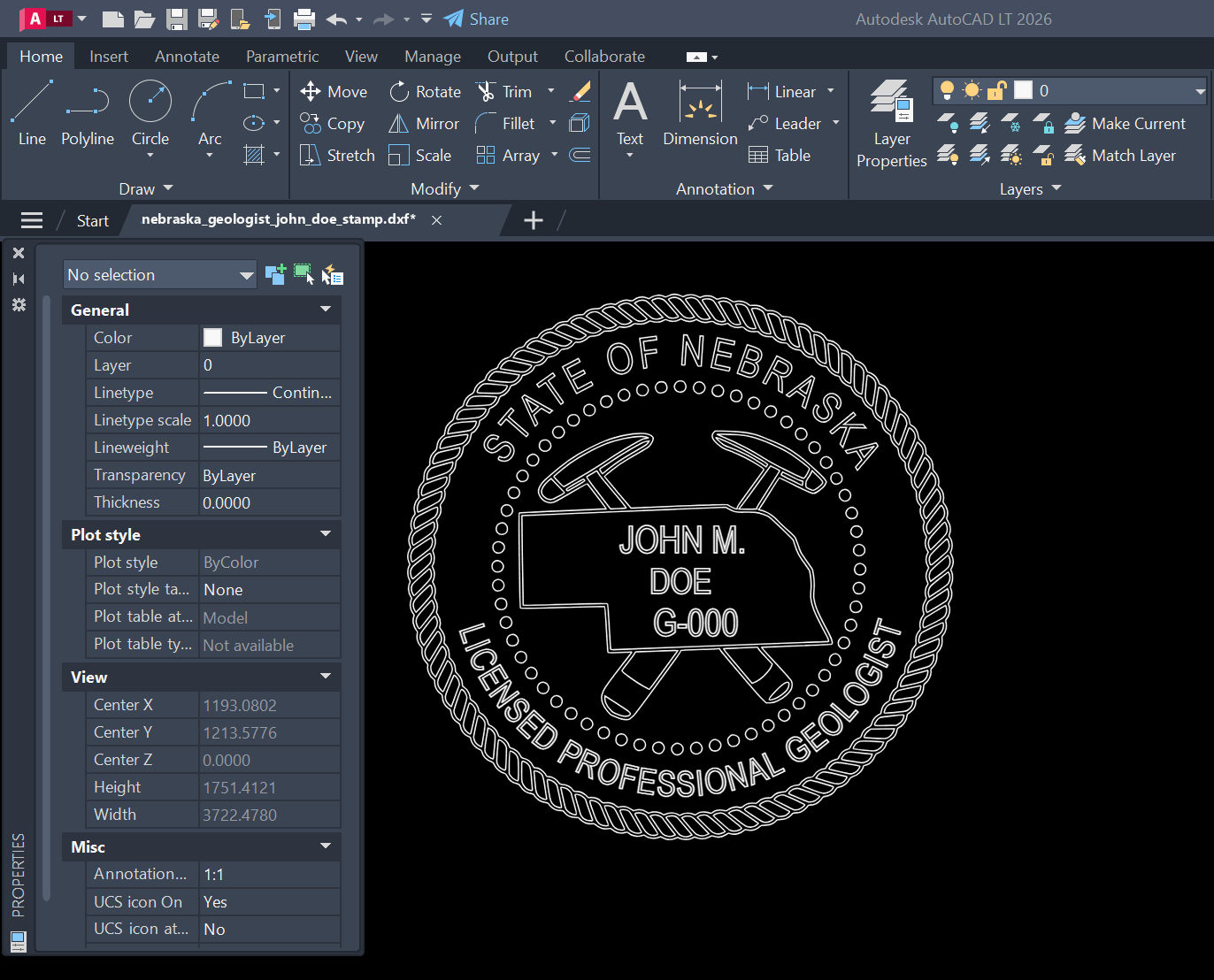Click the Mirror tool
This screenshot has width=1214, height=980.
(x=424, y=123)
